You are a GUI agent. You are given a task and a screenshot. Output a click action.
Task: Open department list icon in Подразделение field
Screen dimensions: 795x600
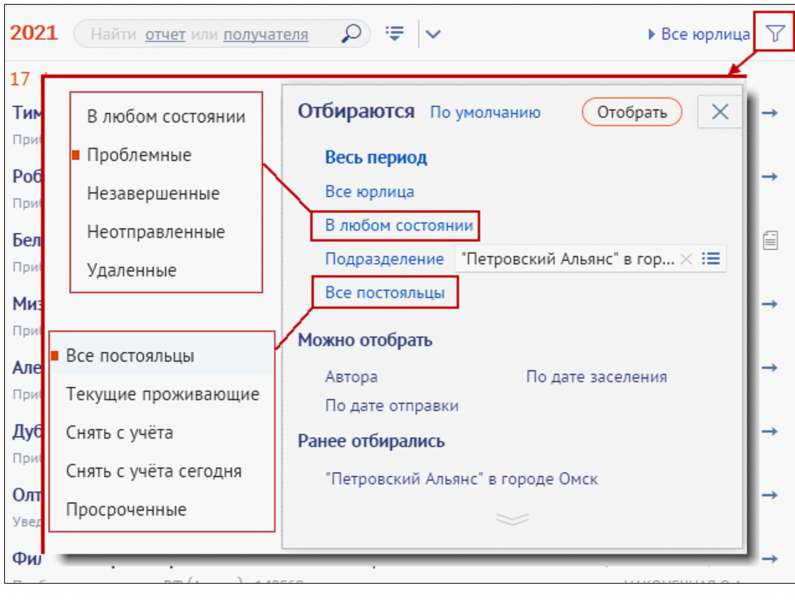[x=711, y=259]
